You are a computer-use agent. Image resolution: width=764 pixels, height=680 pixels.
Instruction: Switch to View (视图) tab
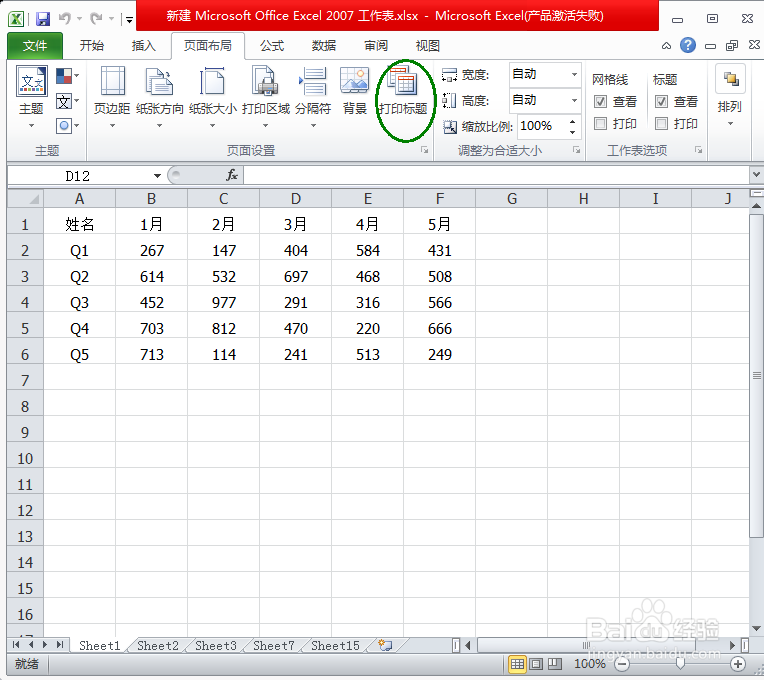pos(428,46)
